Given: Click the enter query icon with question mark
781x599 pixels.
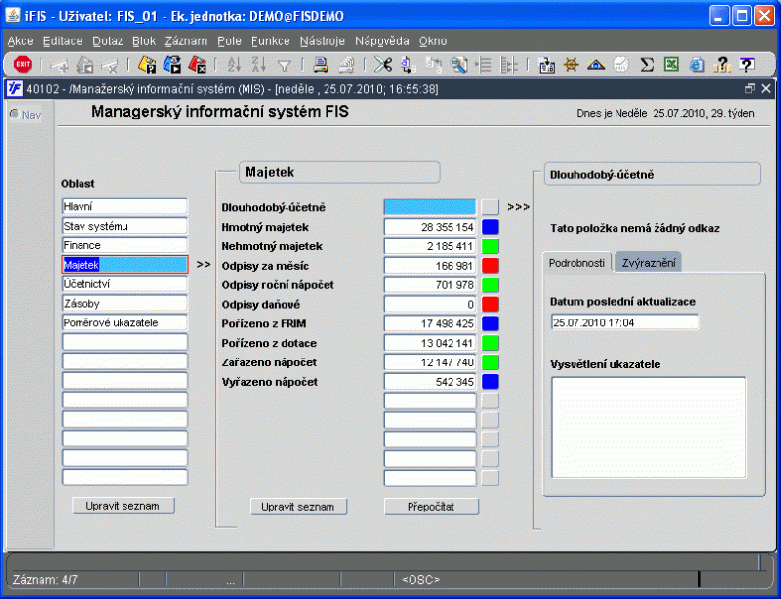Looking at the screenshot, I should click(x=148, y=64).
